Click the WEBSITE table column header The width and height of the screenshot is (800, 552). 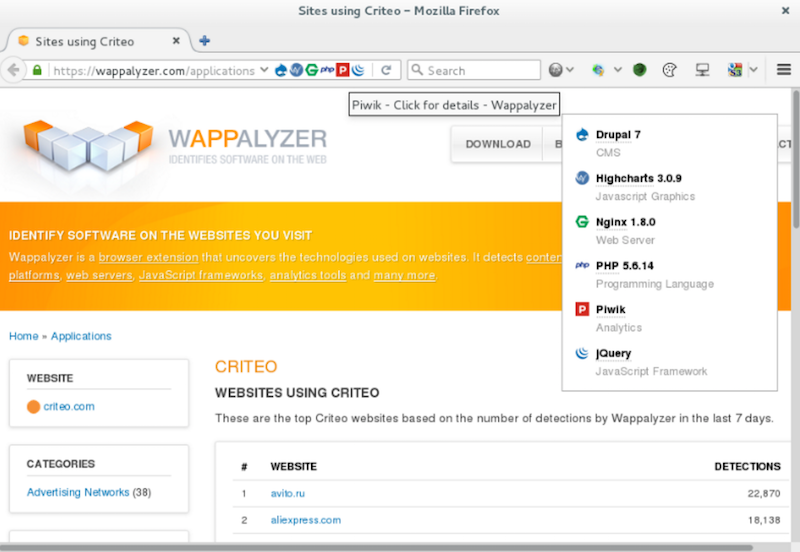293,466
